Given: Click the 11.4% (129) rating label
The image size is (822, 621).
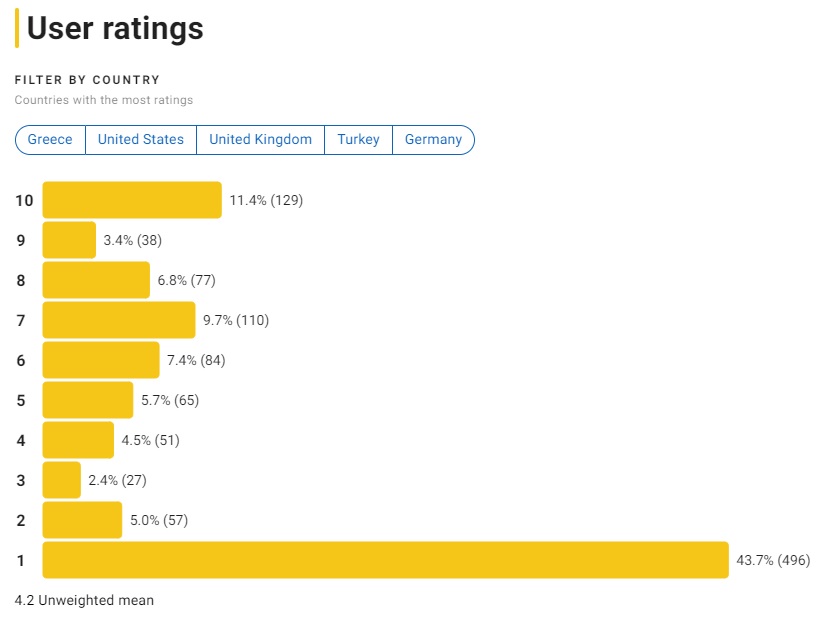Looking at the screenshot, I should pos(266,200).
